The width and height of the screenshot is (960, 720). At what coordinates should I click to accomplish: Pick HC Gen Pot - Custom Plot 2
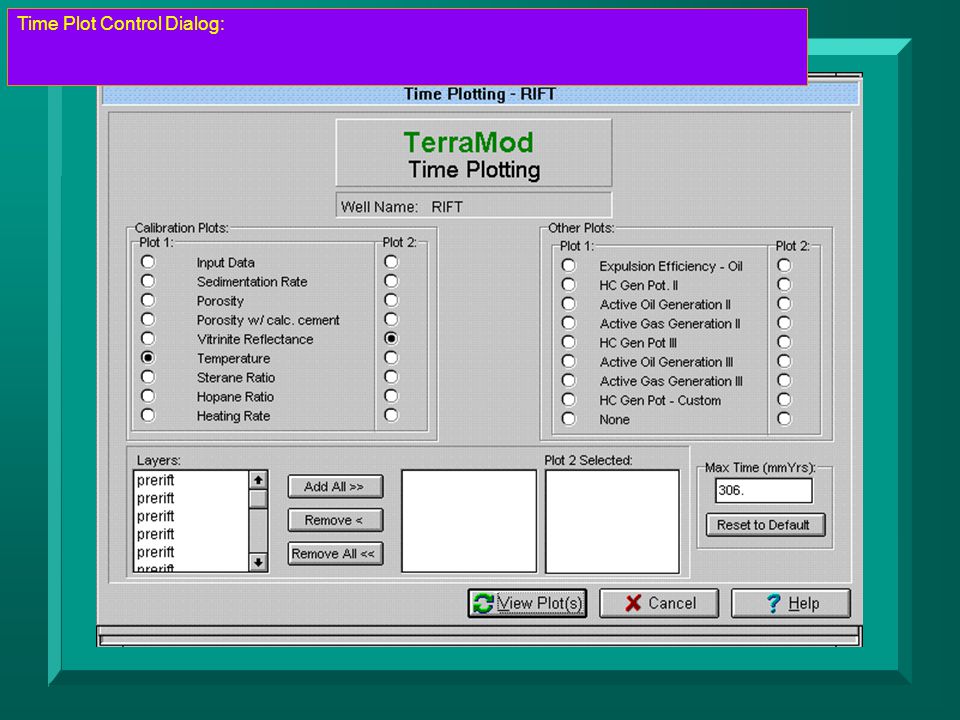(784, 399)
